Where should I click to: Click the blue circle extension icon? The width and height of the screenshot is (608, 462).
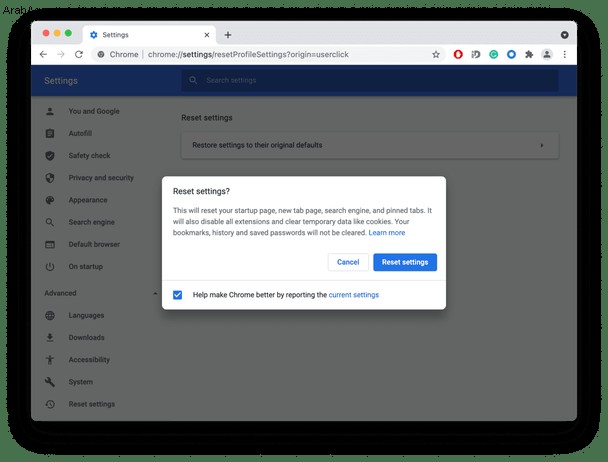(511, 55)
